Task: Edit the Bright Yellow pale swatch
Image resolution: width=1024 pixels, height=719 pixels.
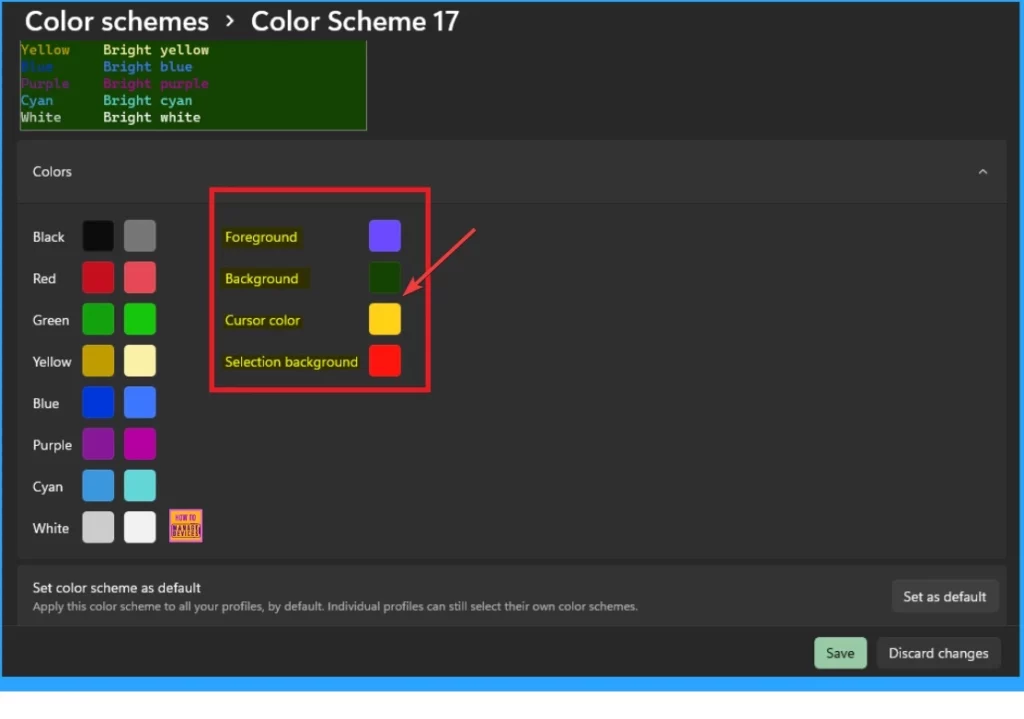Action: tap(140, 361)
